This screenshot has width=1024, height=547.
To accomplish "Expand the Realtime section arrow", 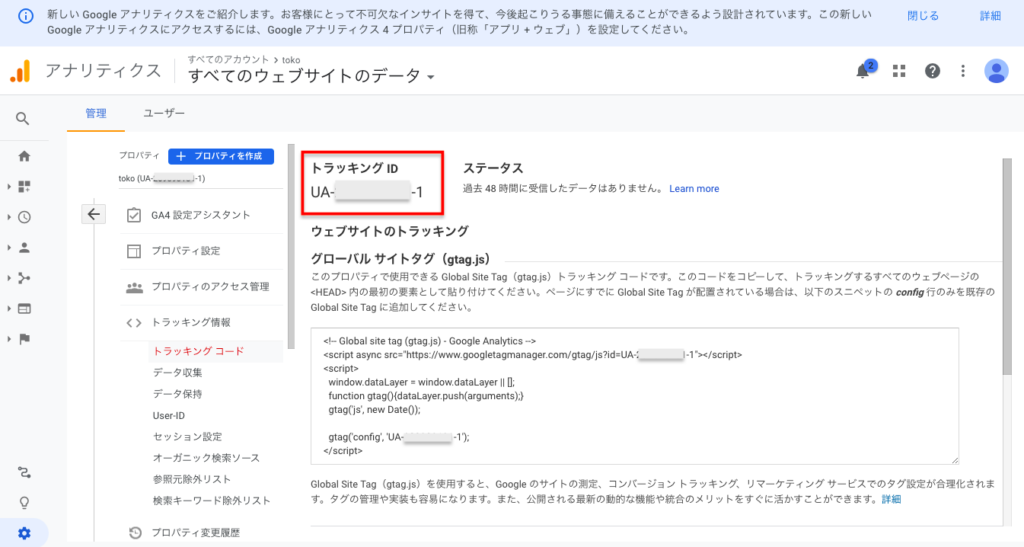I will pyautogui.click(x=9, y=217).
